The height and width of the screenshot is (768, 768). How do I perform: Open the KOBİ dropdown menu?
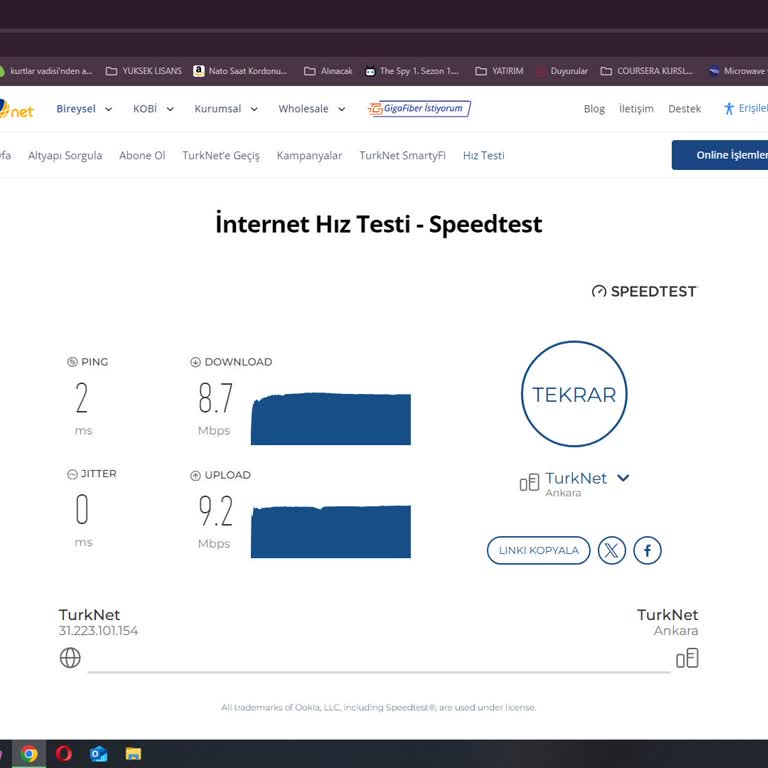point(153,109)
